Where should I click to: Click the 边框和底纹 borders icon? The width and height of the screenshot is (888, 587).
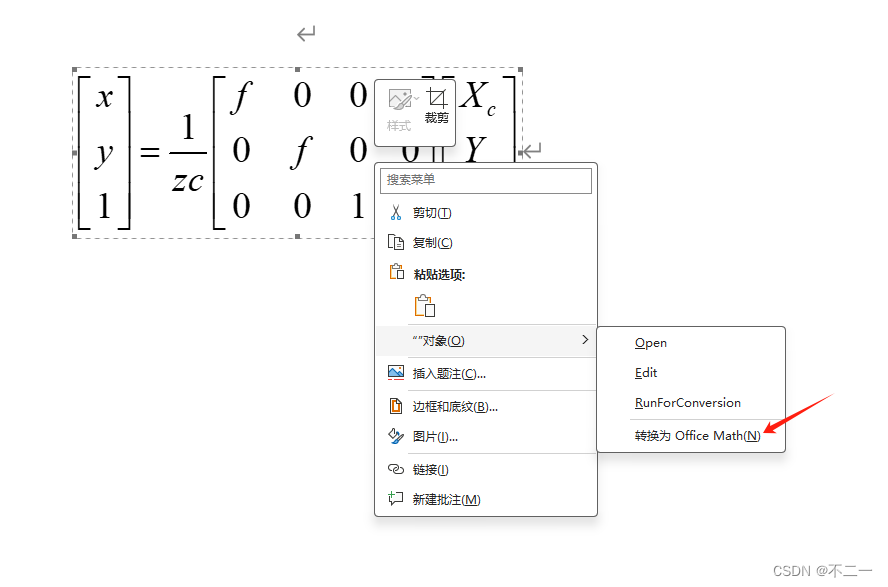point(394,405)
